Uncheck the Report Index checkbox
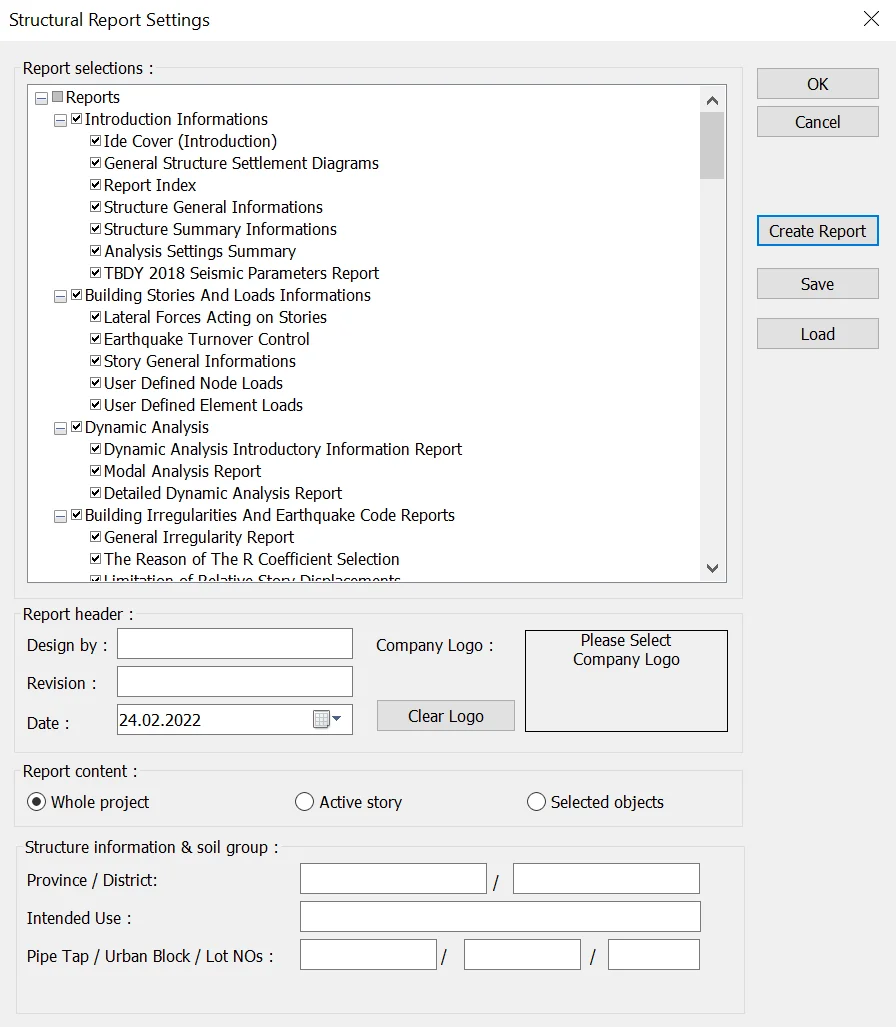This screenshot has height=1027, width=896. (x=96, y=185)
